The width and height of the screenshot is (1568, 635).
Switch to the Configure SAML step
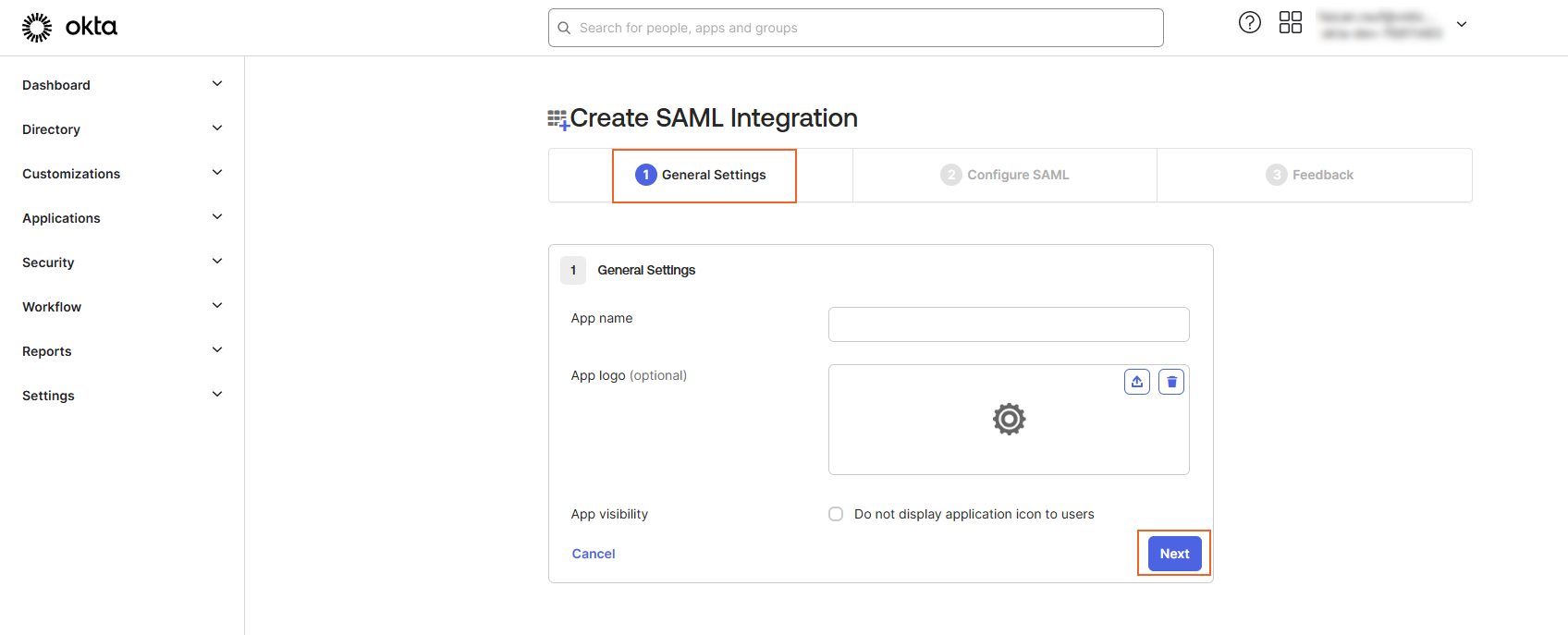[x=1005, y=175]
